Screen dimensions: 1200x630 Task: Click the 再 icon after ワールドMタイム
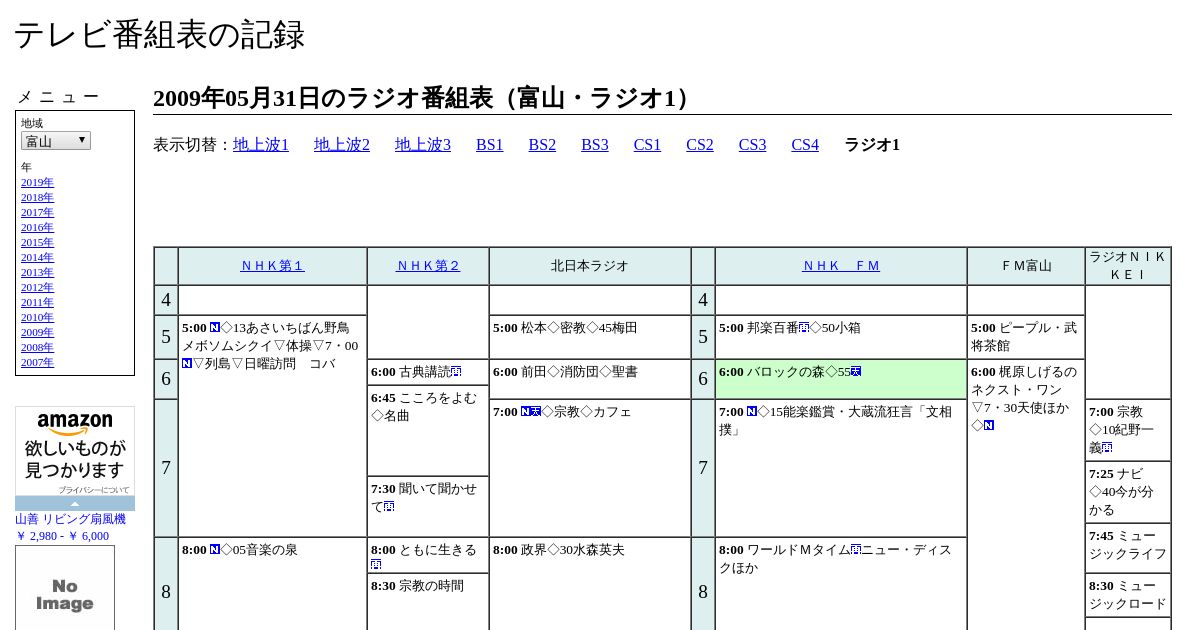(856, 549)
